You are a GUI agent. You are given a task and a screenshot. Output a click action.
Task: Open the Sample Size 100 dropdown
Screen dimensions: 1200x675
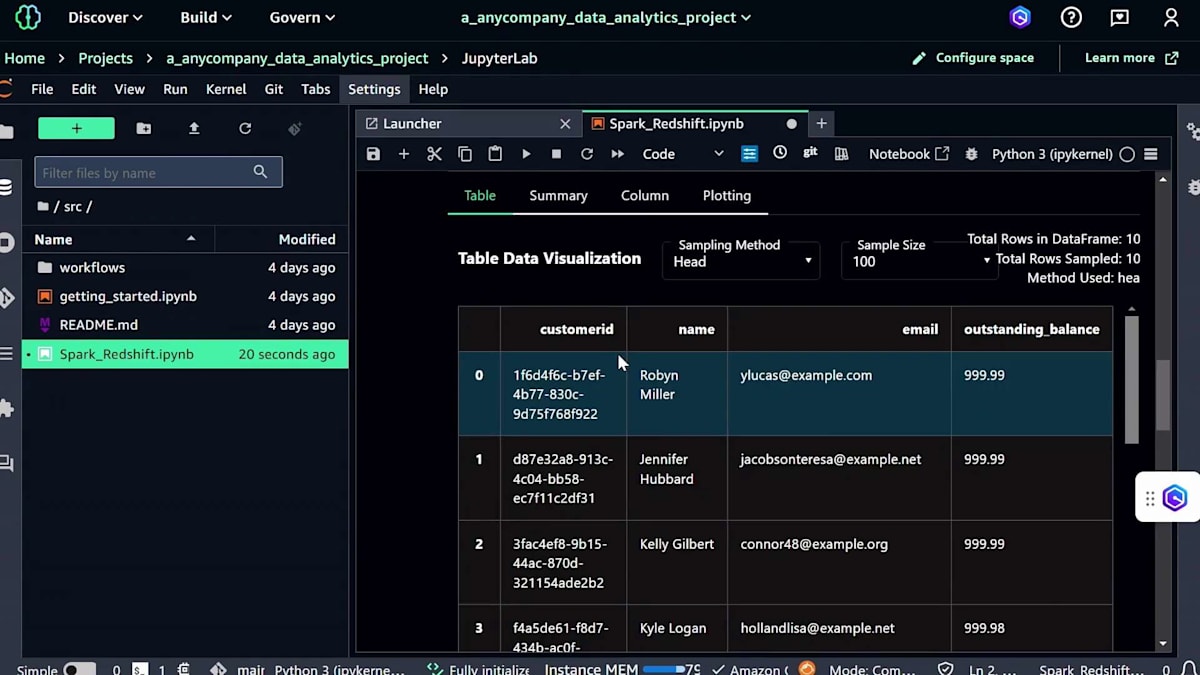(920, 261)
